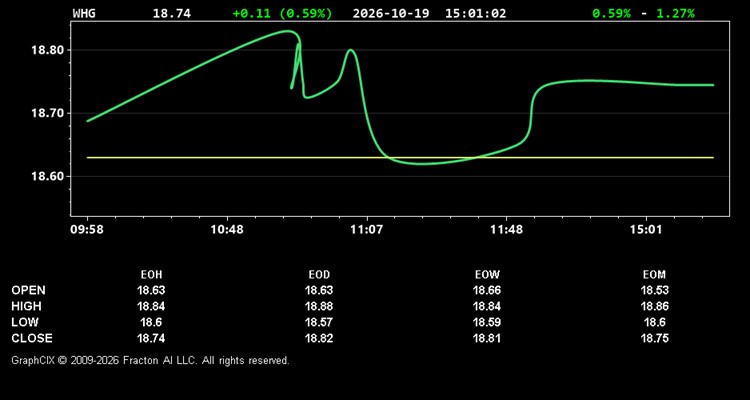Select the current price 18.74 in header

click(x=172, y=13)
